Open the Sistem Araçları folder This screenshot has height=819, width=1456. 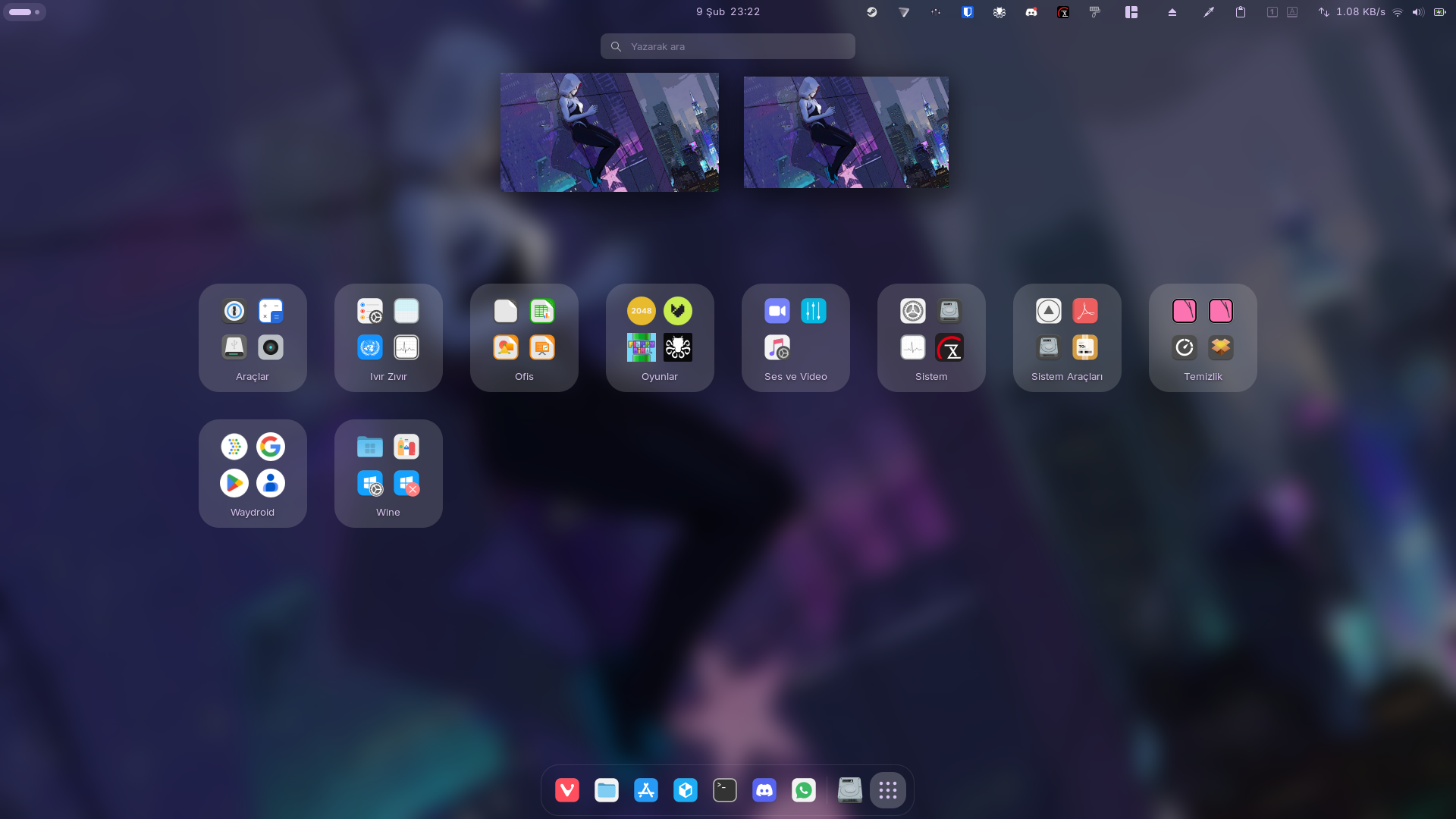tap(1067, 337)
